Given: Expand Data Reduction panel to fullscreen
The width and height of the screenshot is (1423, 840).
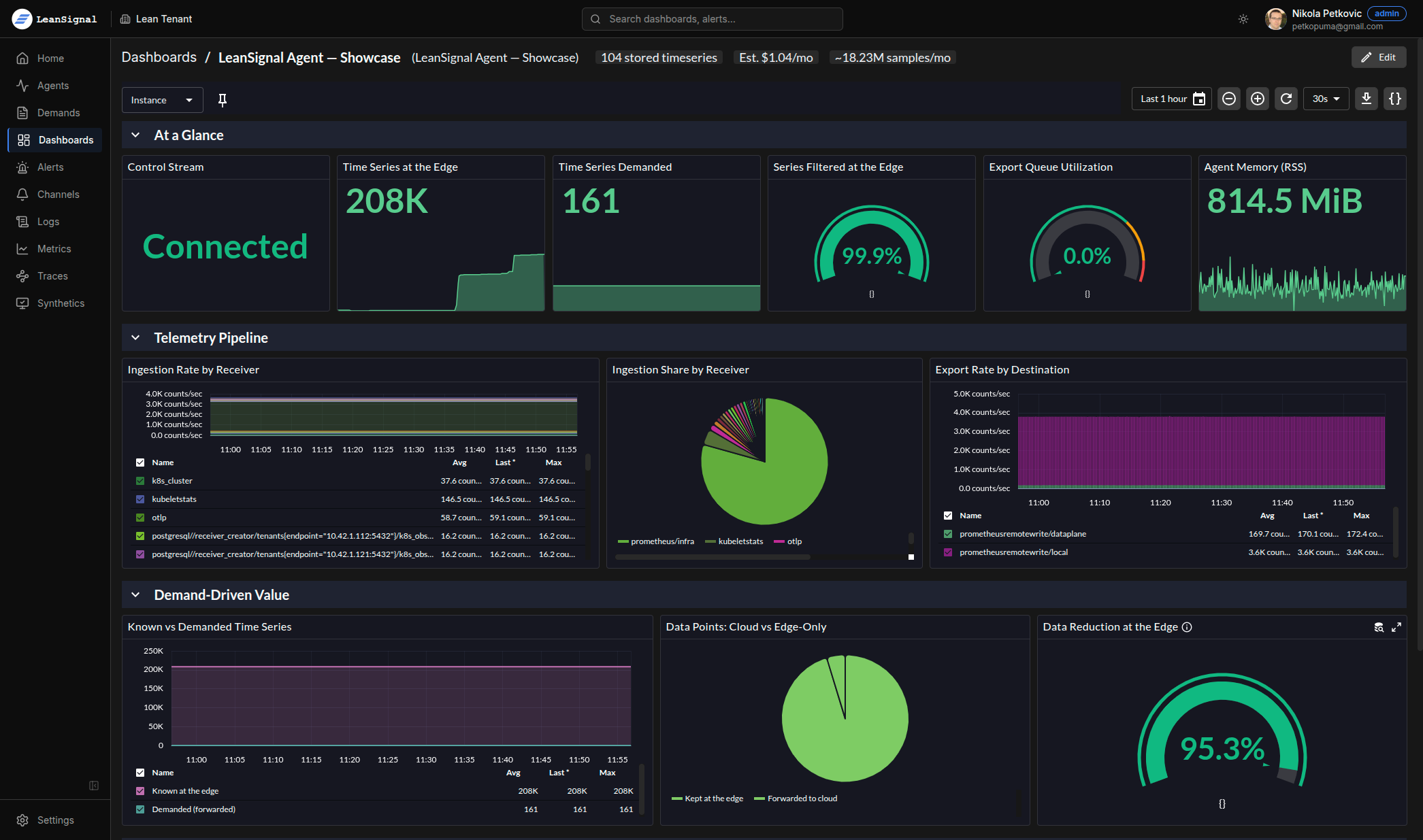Looking at the screenshot, I should (x=1396, y=627).
